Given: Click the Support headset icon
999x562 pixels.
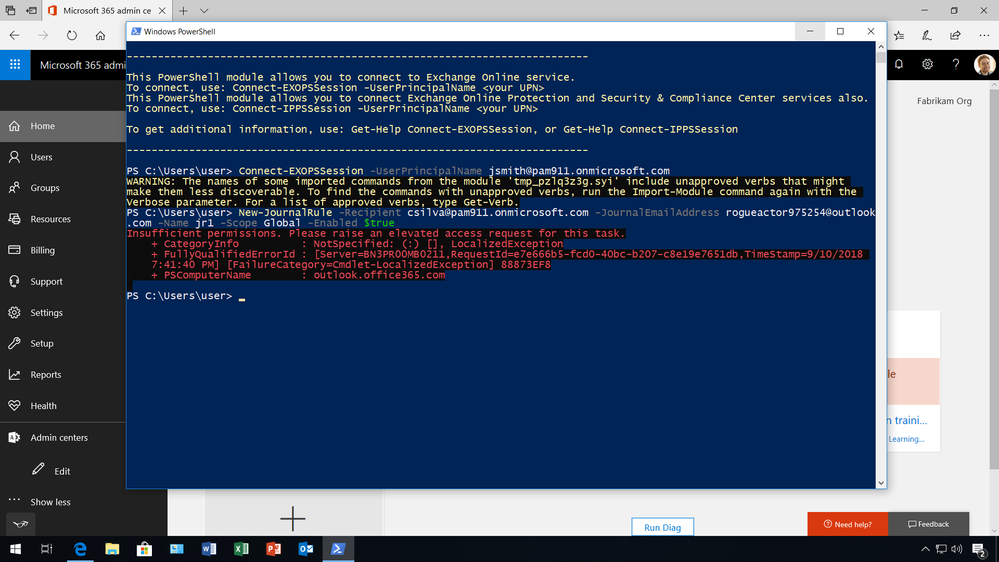Looking at the screenshot, I should point(14,281).
